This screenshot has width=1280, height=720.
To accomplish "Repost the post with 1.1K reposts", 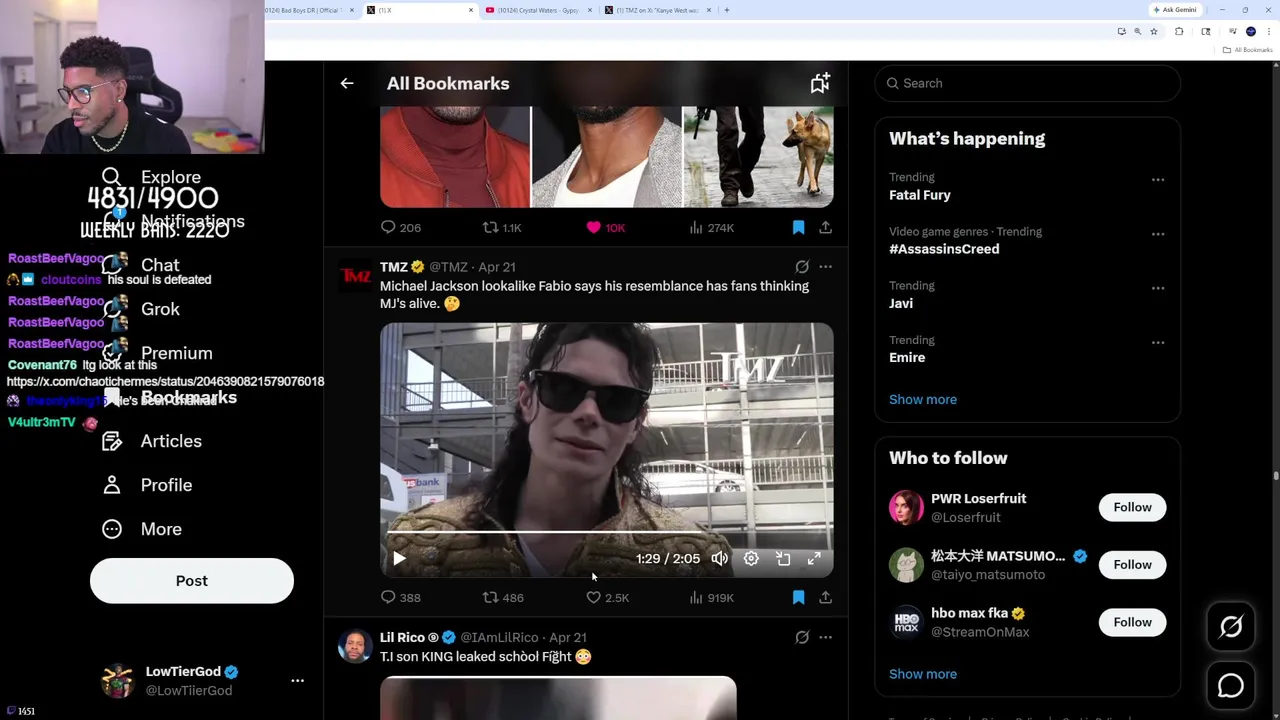I will [x=502, y=228].
